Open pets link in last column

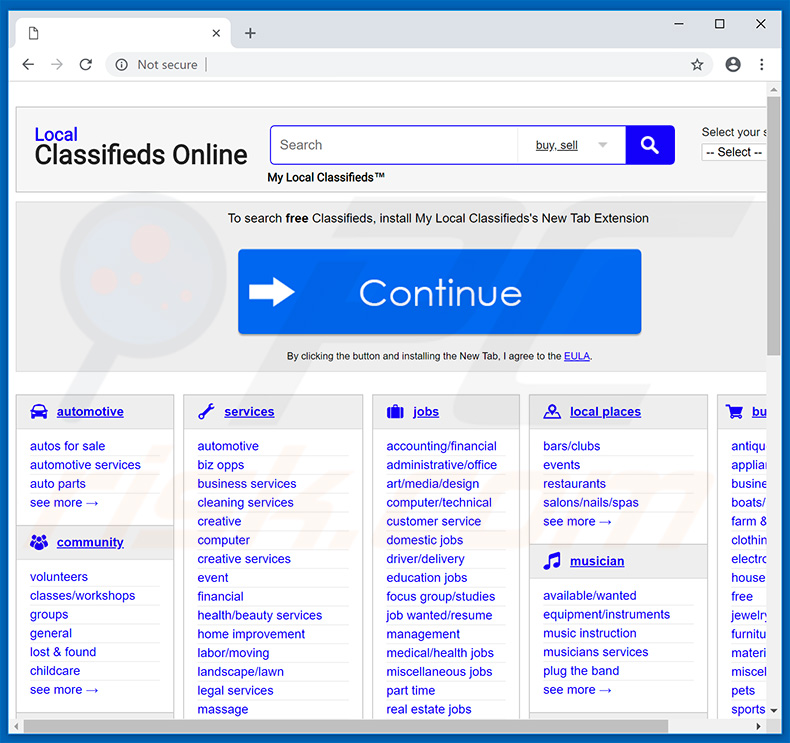tap(743, 691)
